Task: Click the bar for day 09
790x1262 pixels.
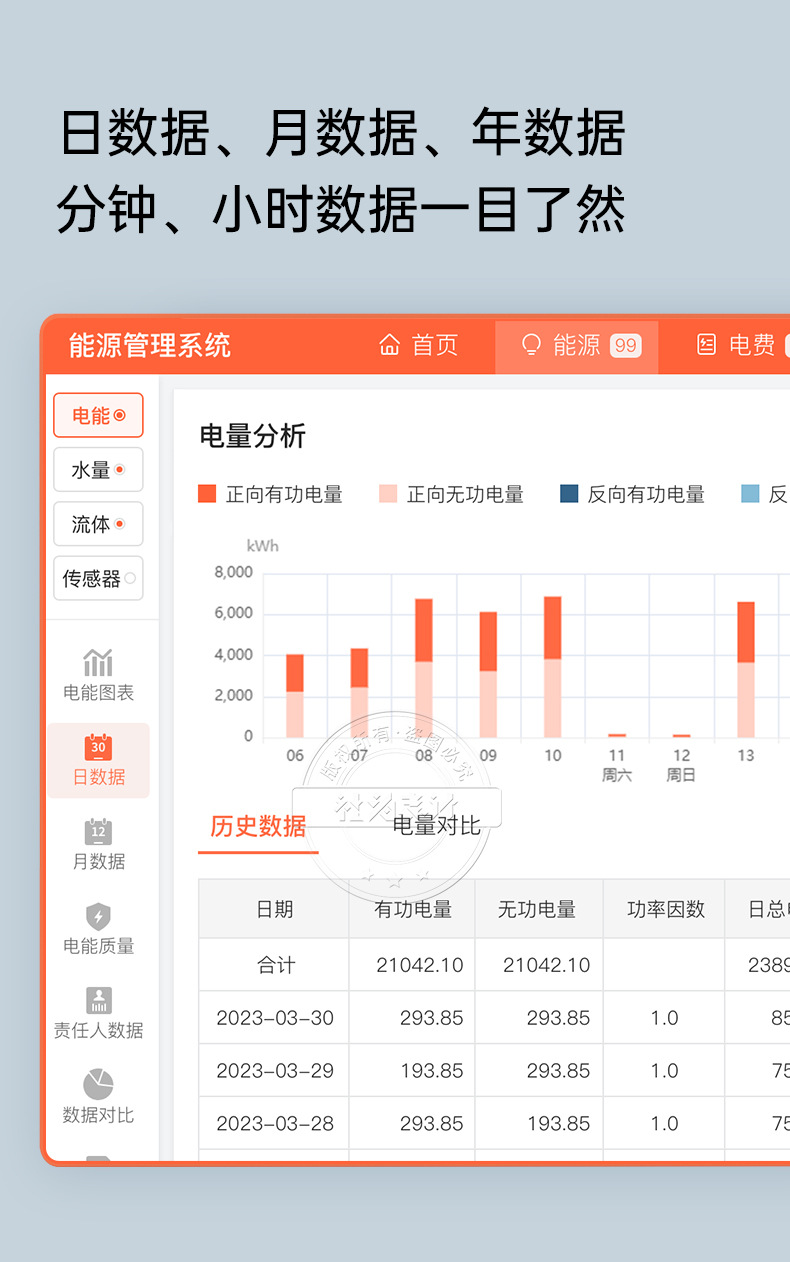Action: click(x=488, y=675)
